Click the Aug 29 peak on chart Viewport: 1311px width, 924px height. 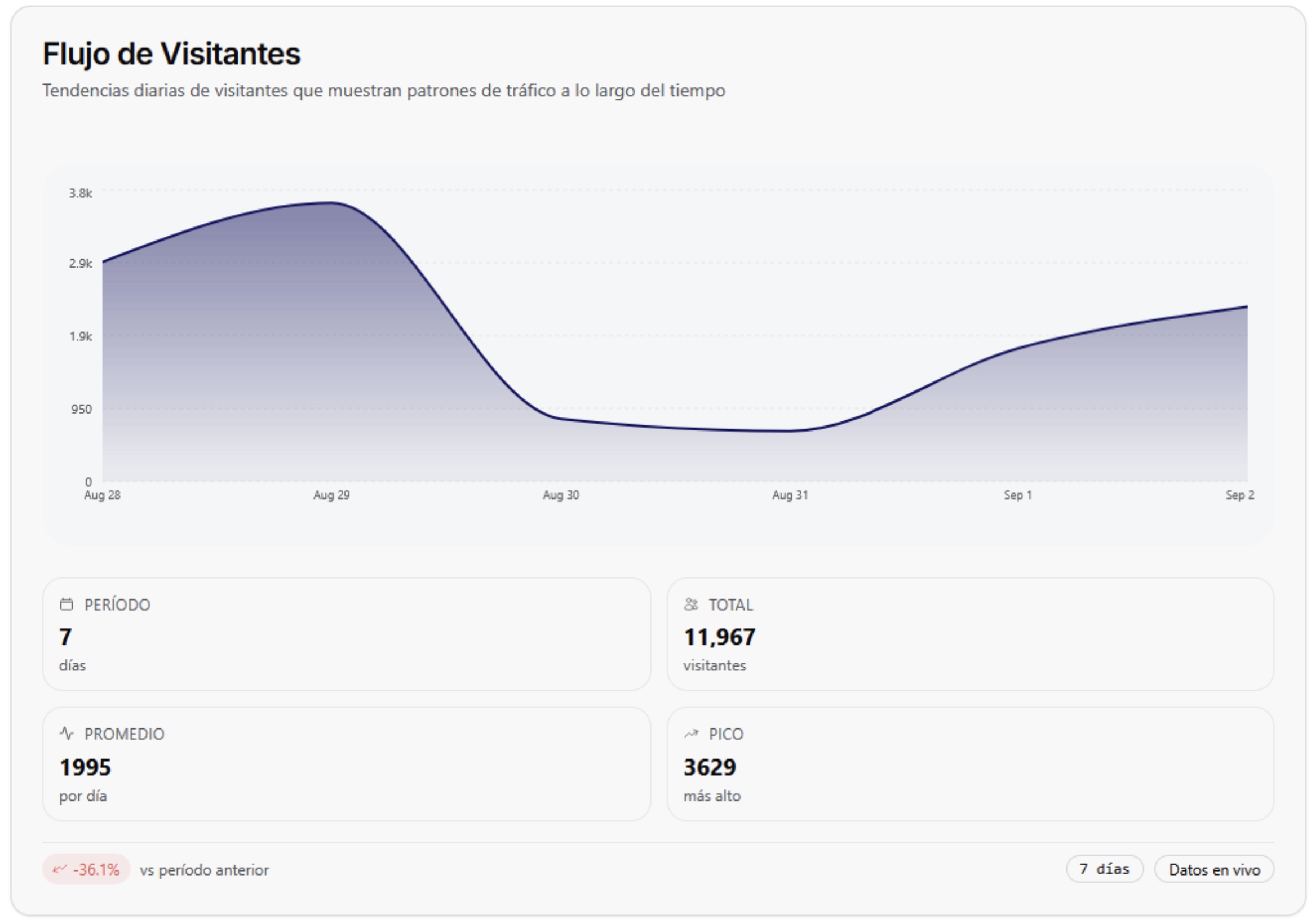pyautogui.click(x=332, y=203)
